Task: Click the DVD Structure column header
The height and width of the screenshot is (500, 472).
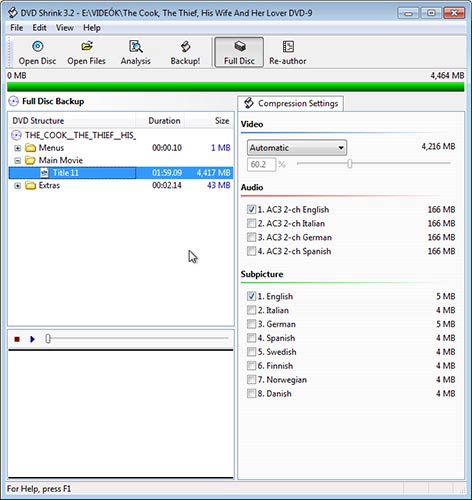Action: (x=72, y=121)
